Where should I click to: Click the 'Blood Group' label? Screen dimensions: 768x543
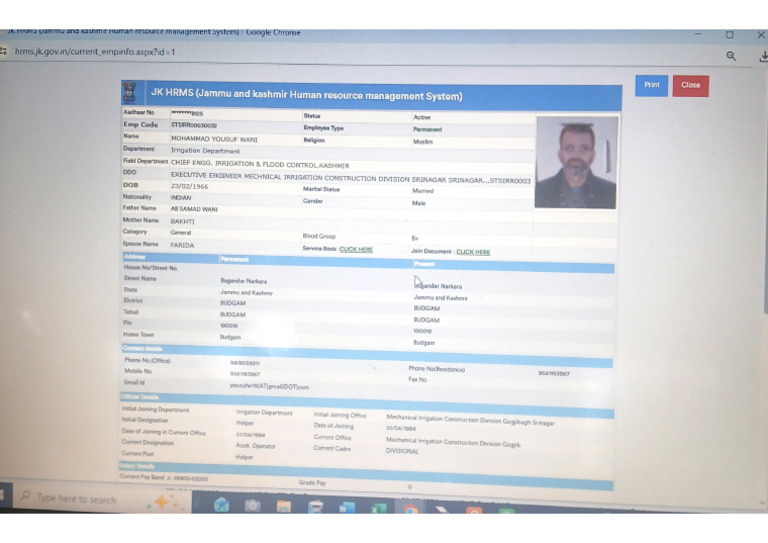point(319,236)
